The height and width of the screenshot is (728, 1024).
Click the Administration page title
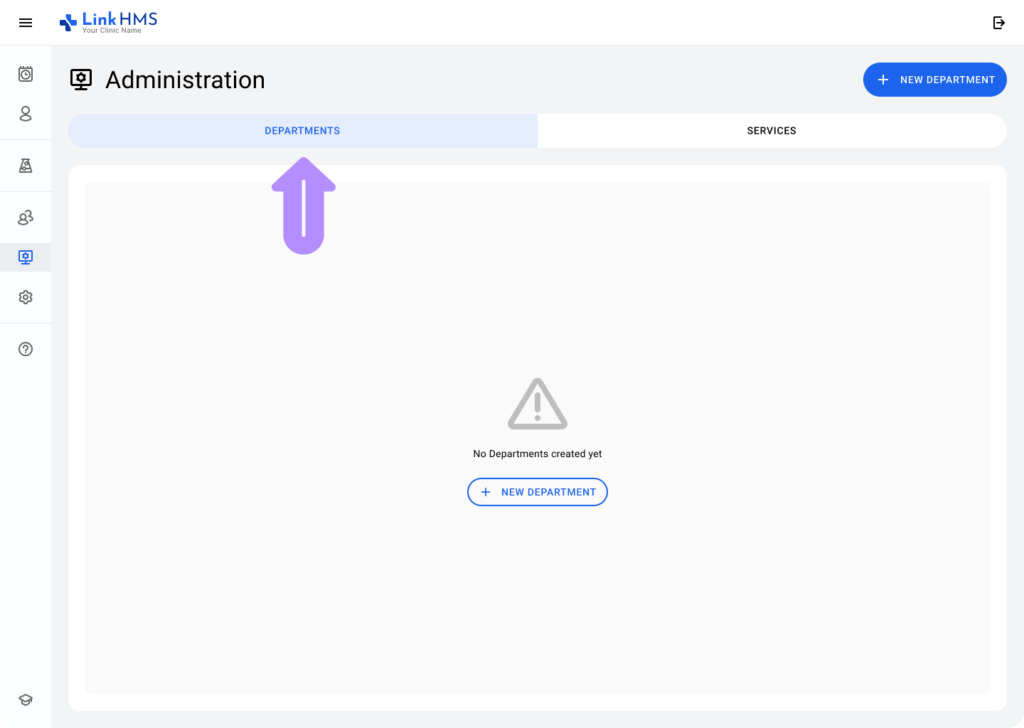click(x=185, y=80)
